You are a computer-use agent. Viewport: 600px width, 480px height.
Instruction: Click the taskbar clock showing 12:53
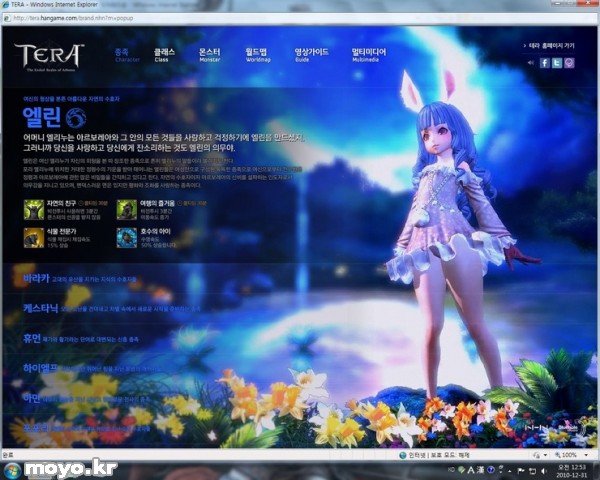pos(572,471)
